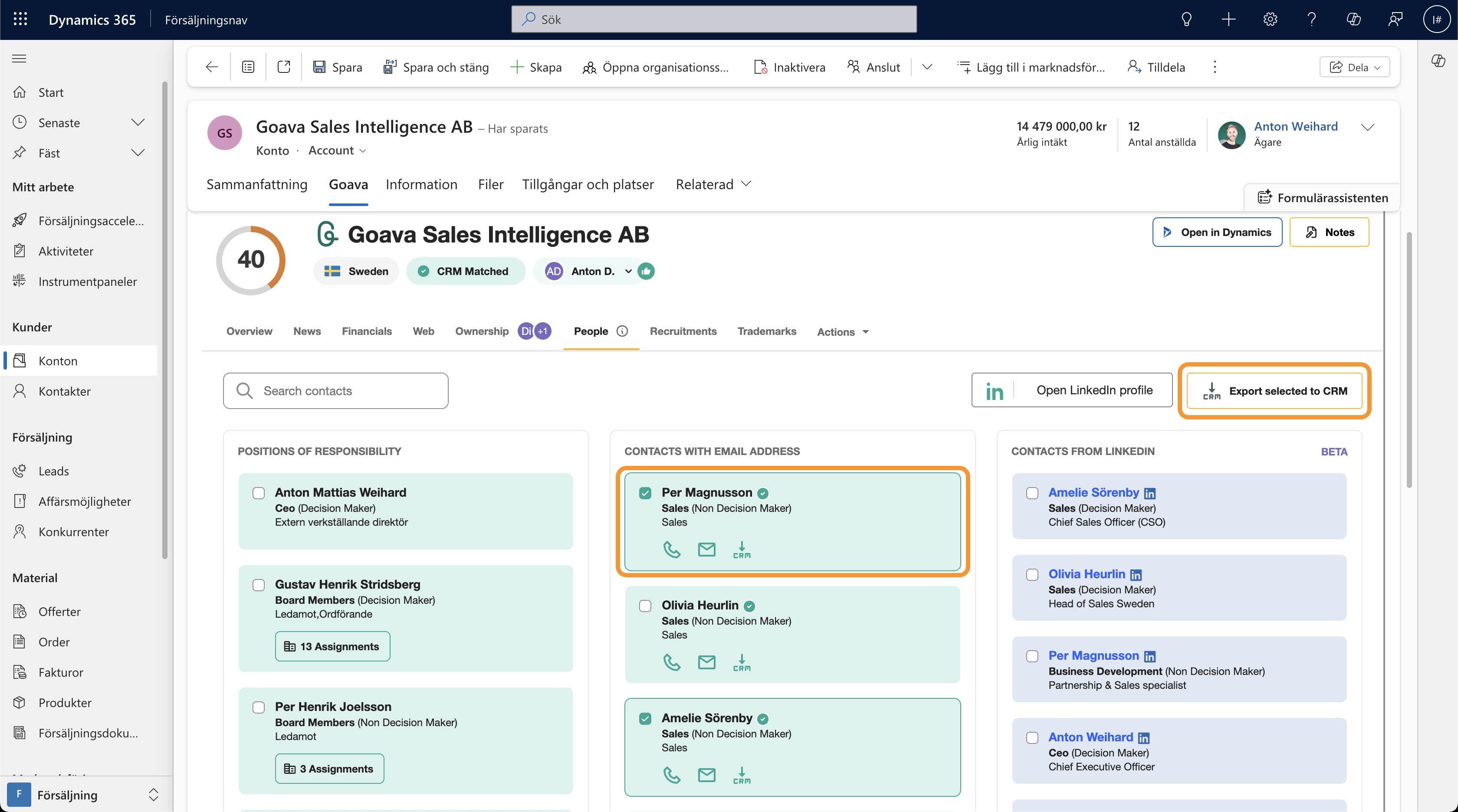Viewport: 1458px width, 812px height.
Task: Click the phone icon for Per Magnusson
Action: (x=672, y=550)
